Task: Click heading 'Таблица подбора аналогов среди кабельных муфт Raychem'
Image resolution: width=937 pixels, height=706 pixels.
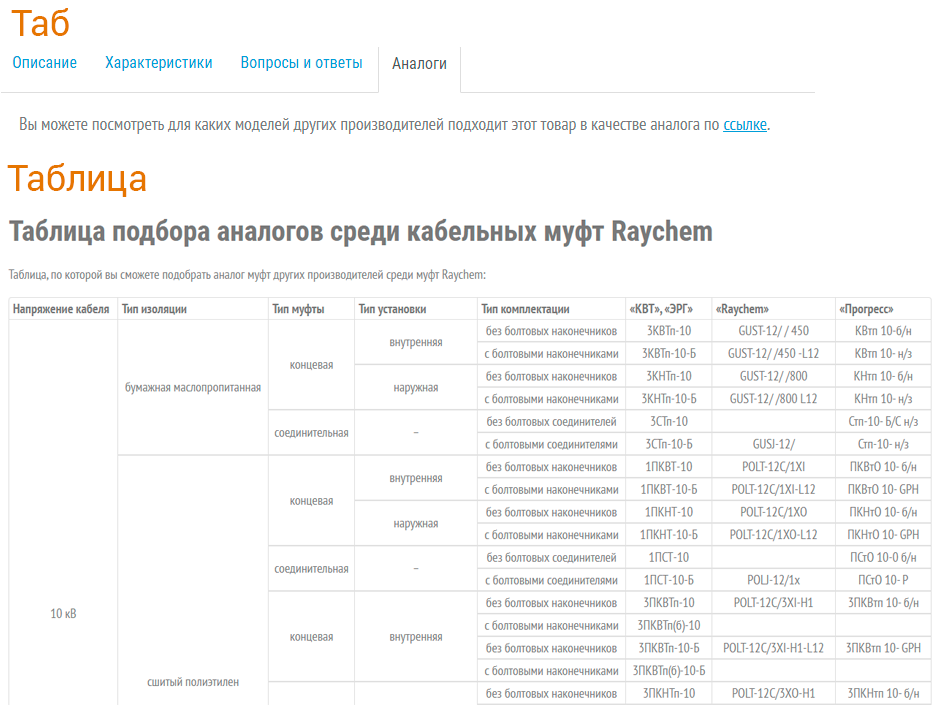Action: click(361, 232)
